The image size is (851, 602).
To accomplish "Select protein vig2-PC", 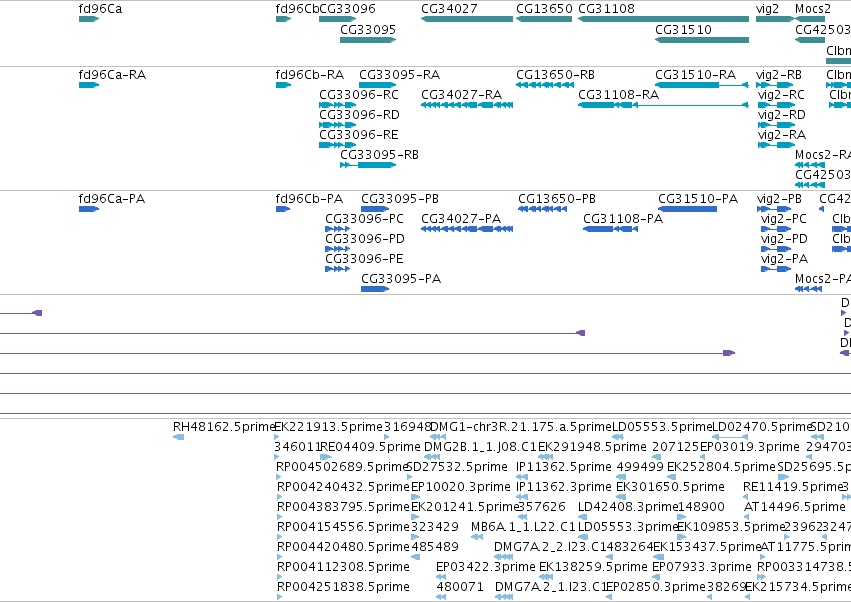I will click(776, 229).
